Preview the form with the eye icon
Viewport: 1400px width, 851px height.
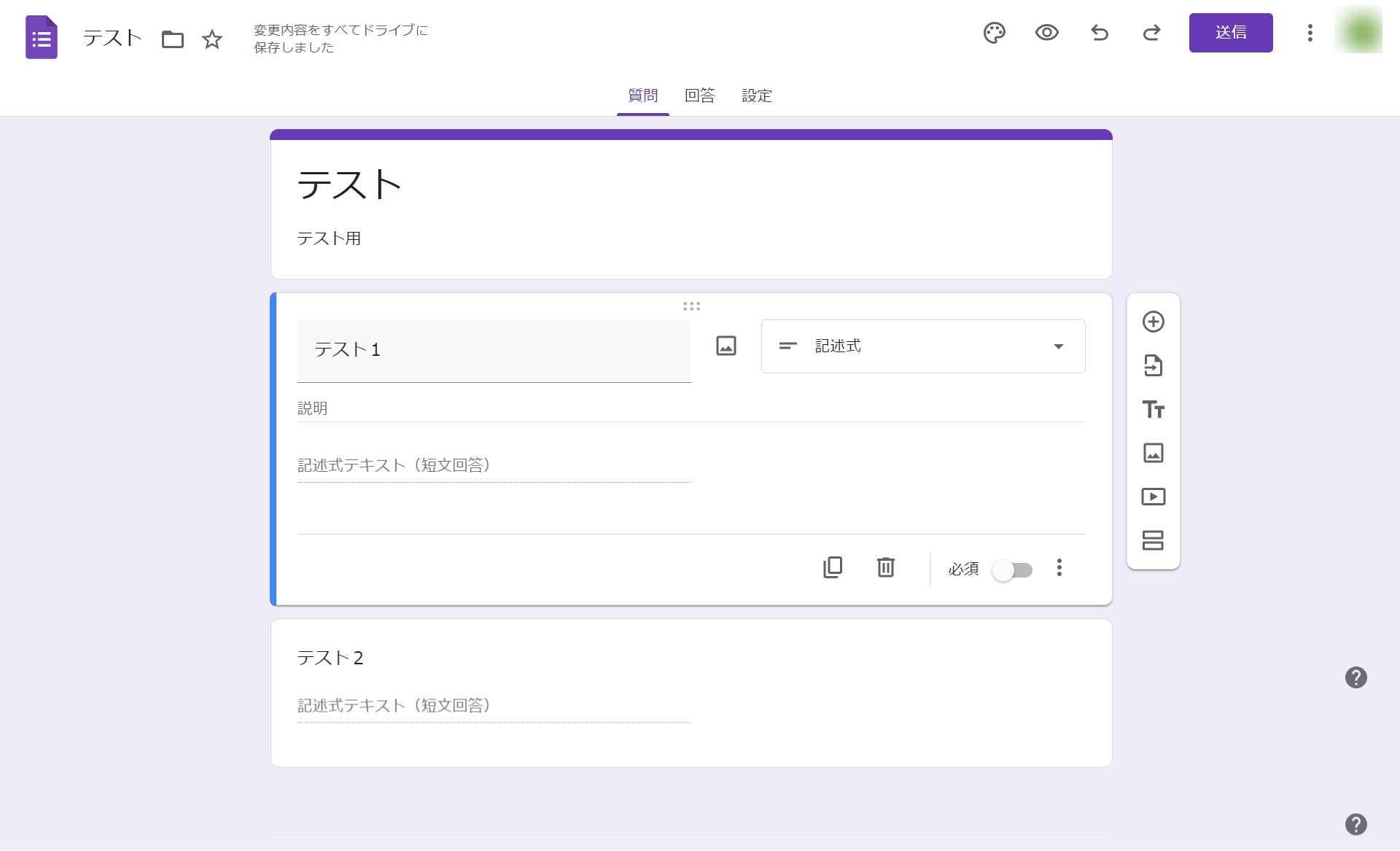(1047, 33)
